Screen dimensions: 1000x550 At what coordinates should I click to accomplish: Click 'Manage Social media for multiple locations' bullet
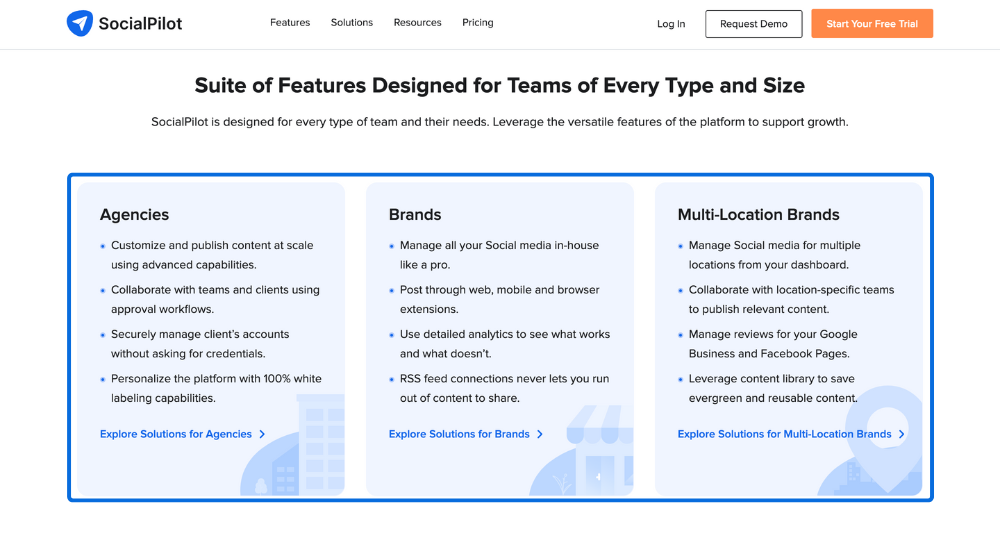click(775, 255)
